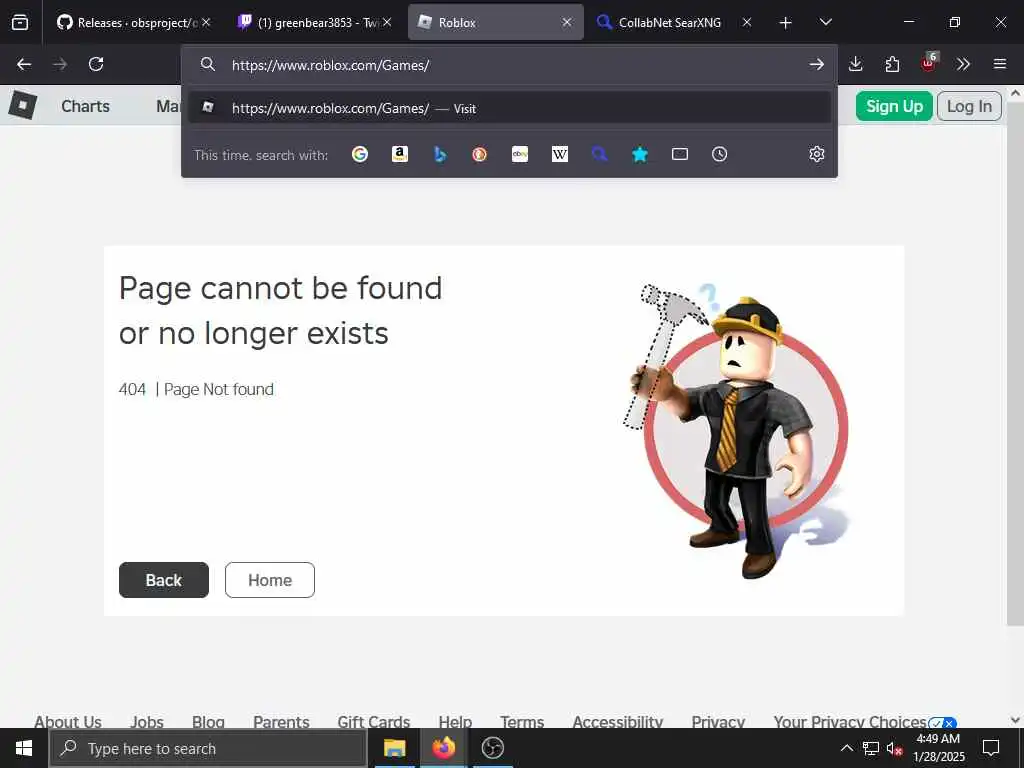Click the muted volume icon in tray
The height and width of the screenshot is (768, 1024).
[894, 748]
